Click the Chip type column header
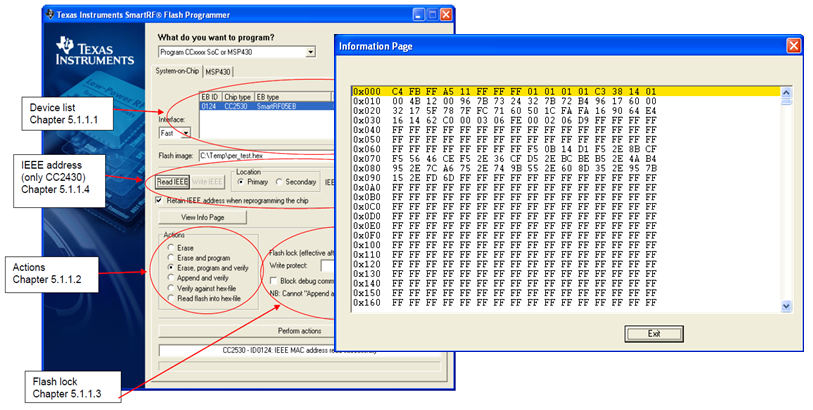The height and width of the screenshot is (410, 813). point(238,97)
